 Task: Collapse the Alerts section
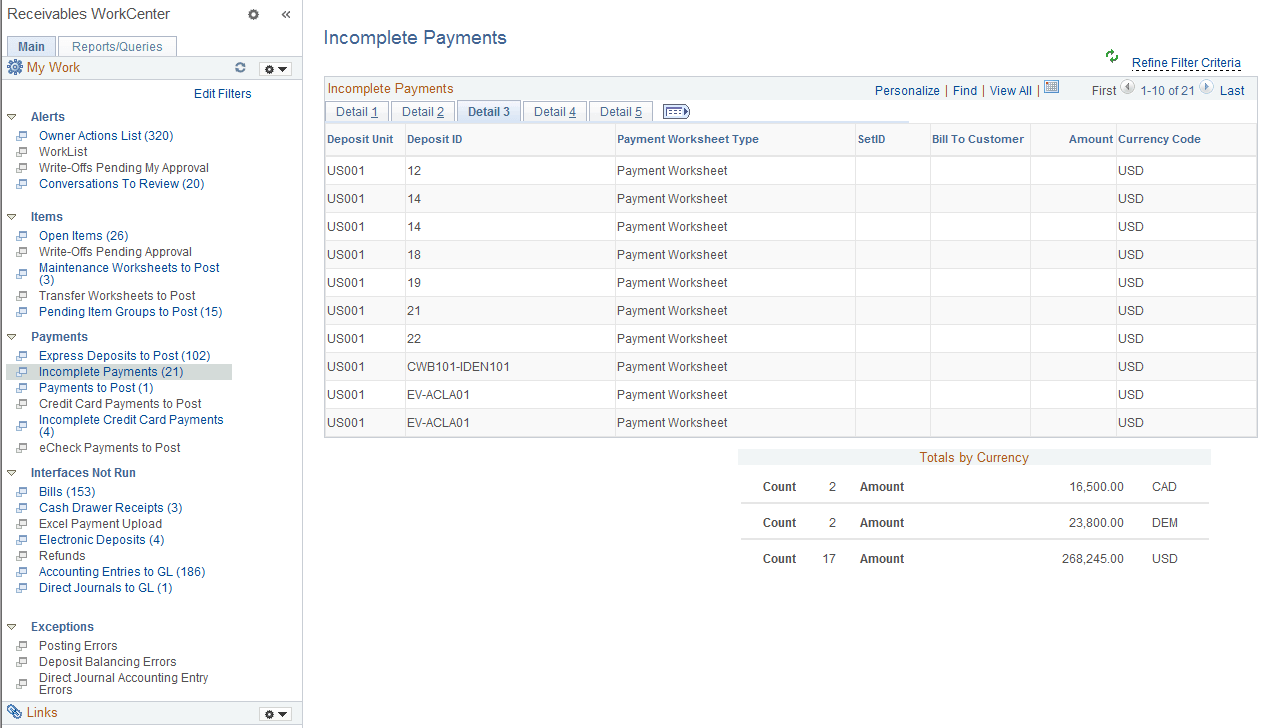click(11, 116)
